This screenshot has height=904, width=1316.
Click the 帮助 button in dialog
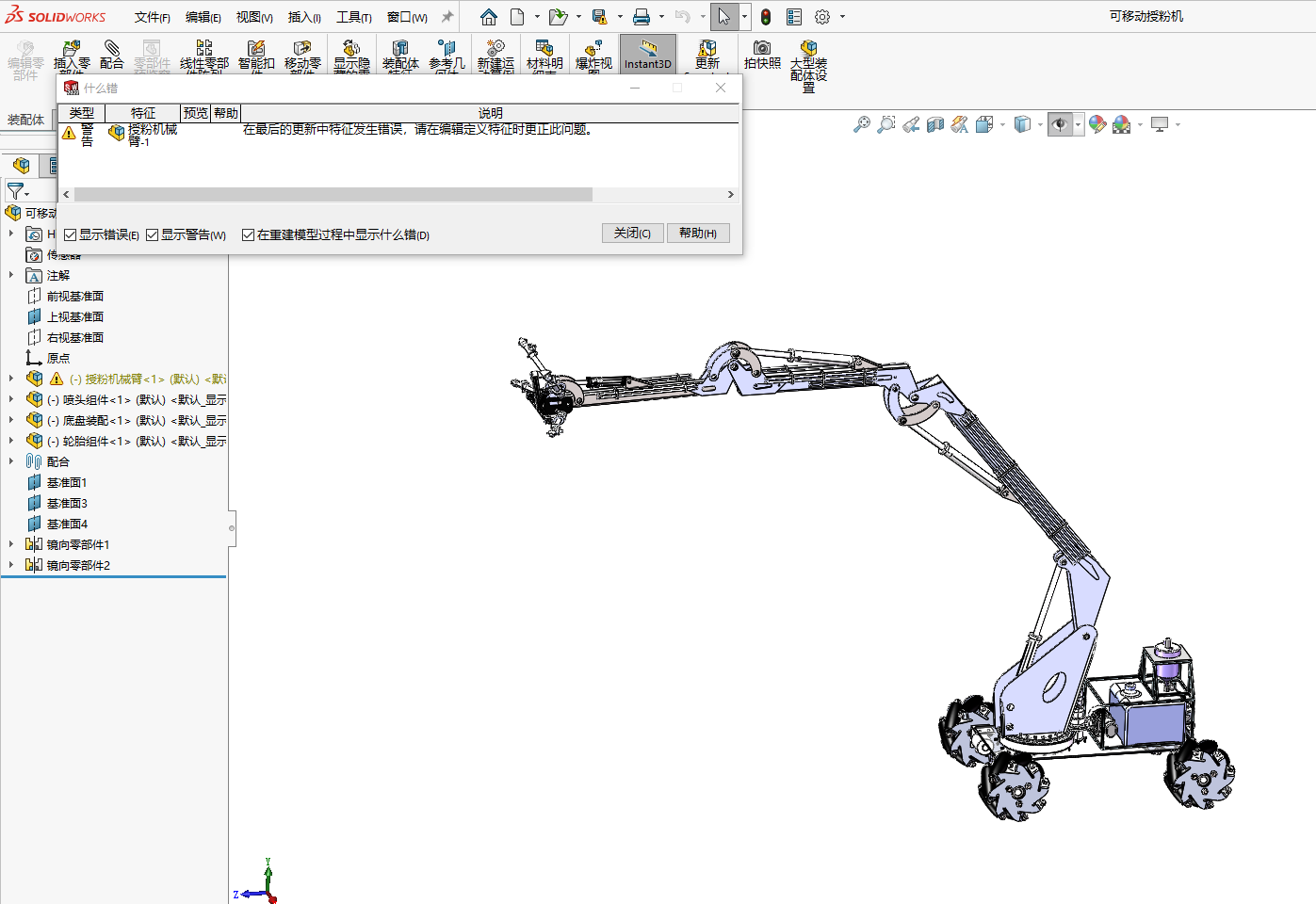click(x=697, y=233)
